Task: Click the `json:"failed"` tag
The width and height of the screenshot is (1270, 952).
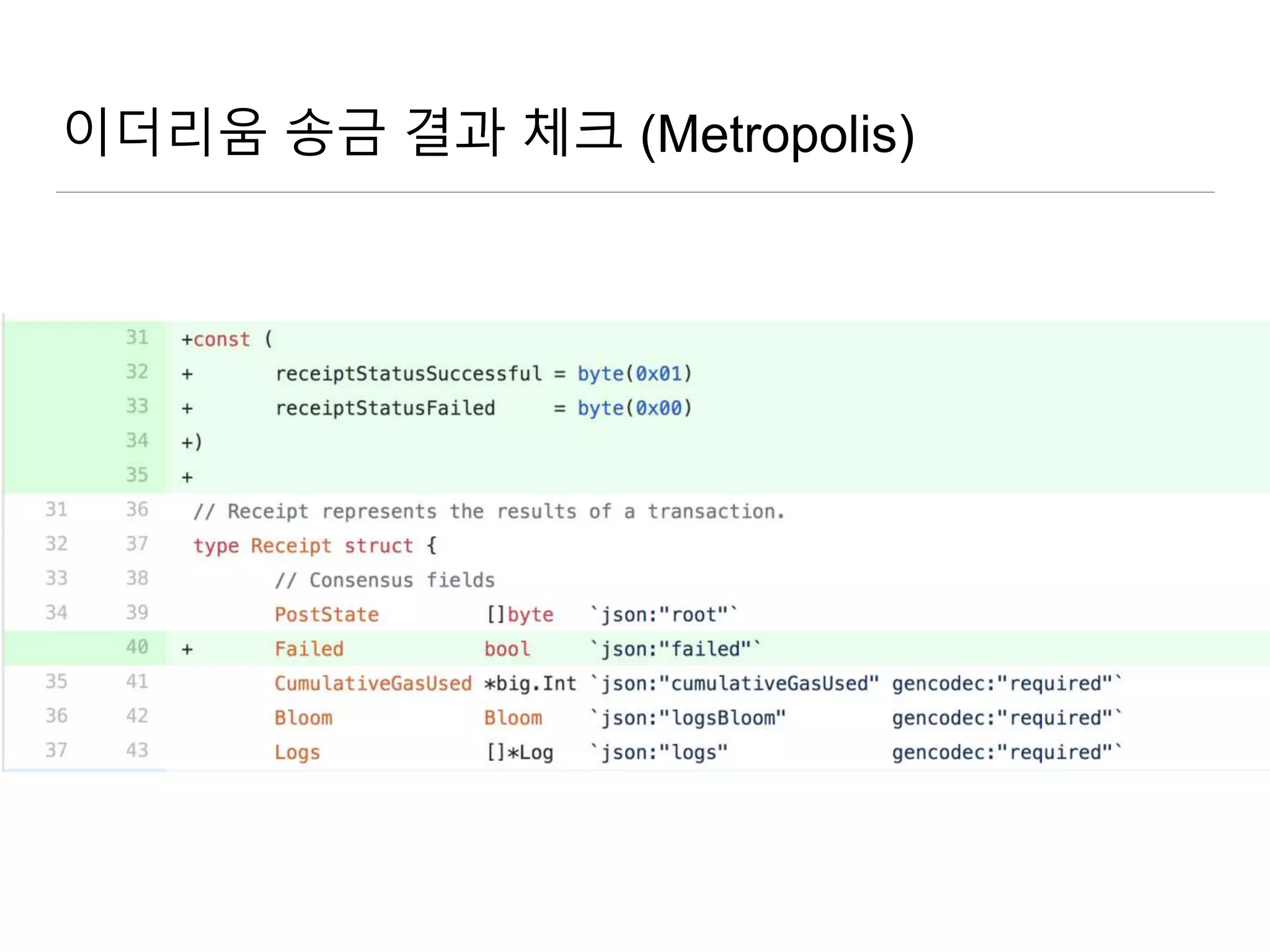Action: (676, 649)
